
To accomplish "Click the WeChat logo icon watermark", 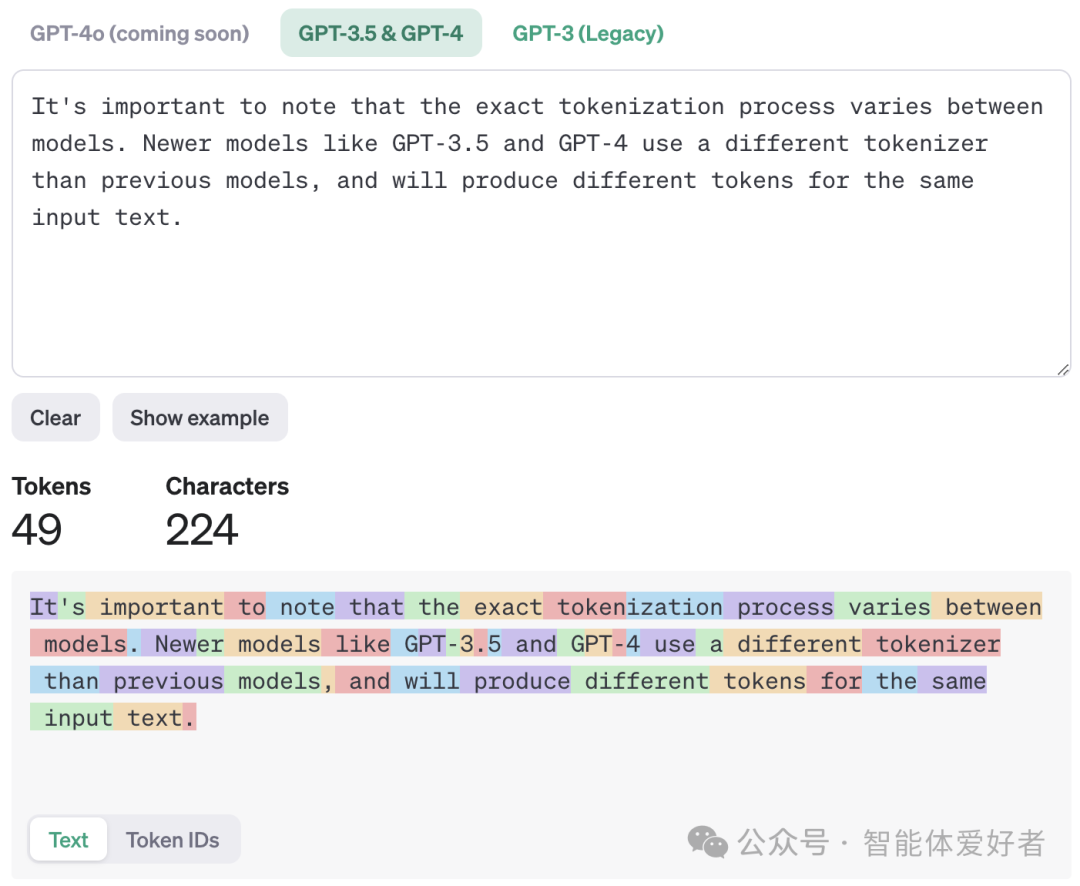I will point(706,843).
